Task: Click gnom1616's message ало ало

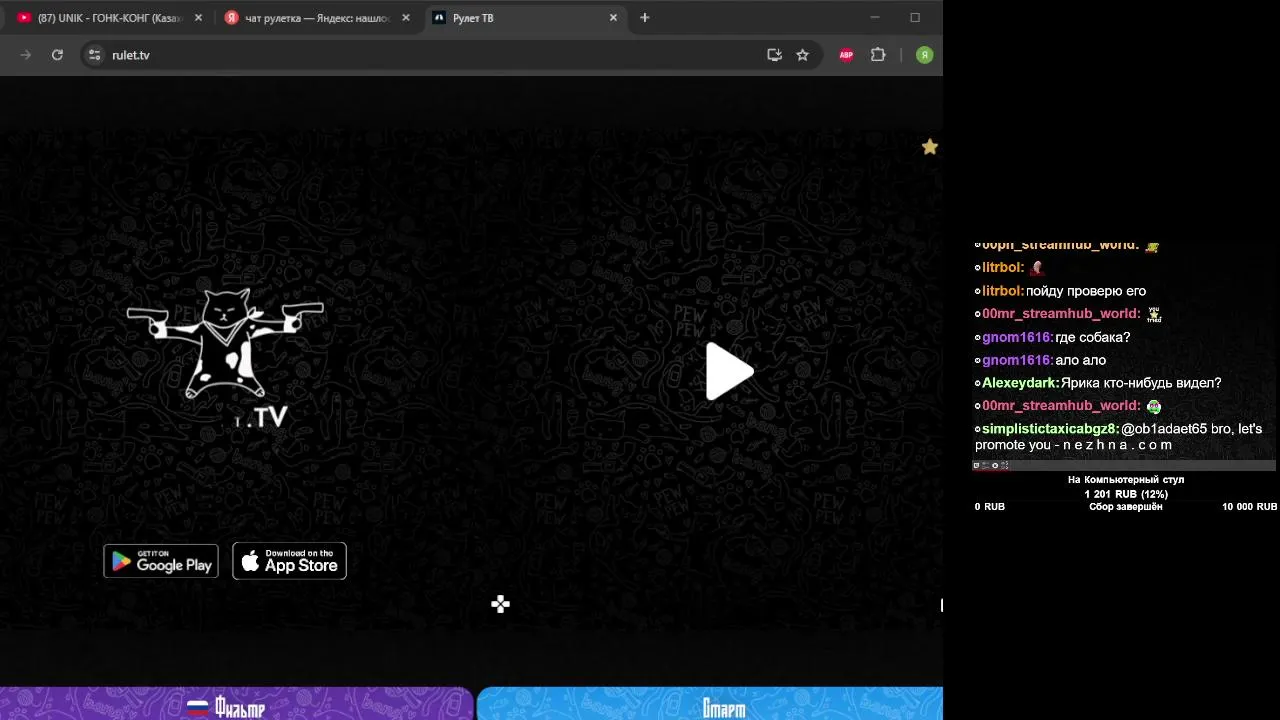Action: [x=1081, y=360]
